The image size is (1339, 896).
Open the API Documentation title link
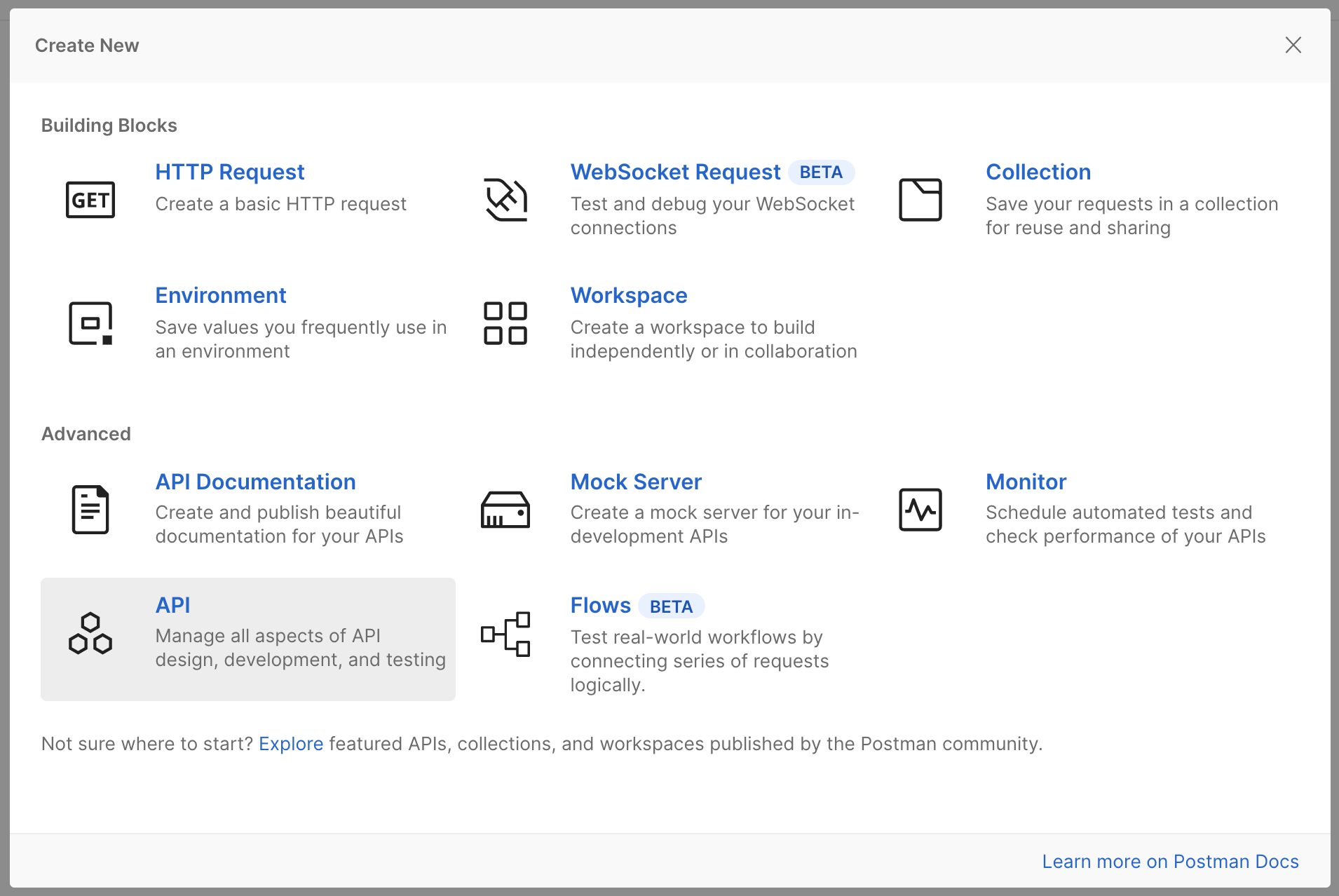tap(256, 482)
